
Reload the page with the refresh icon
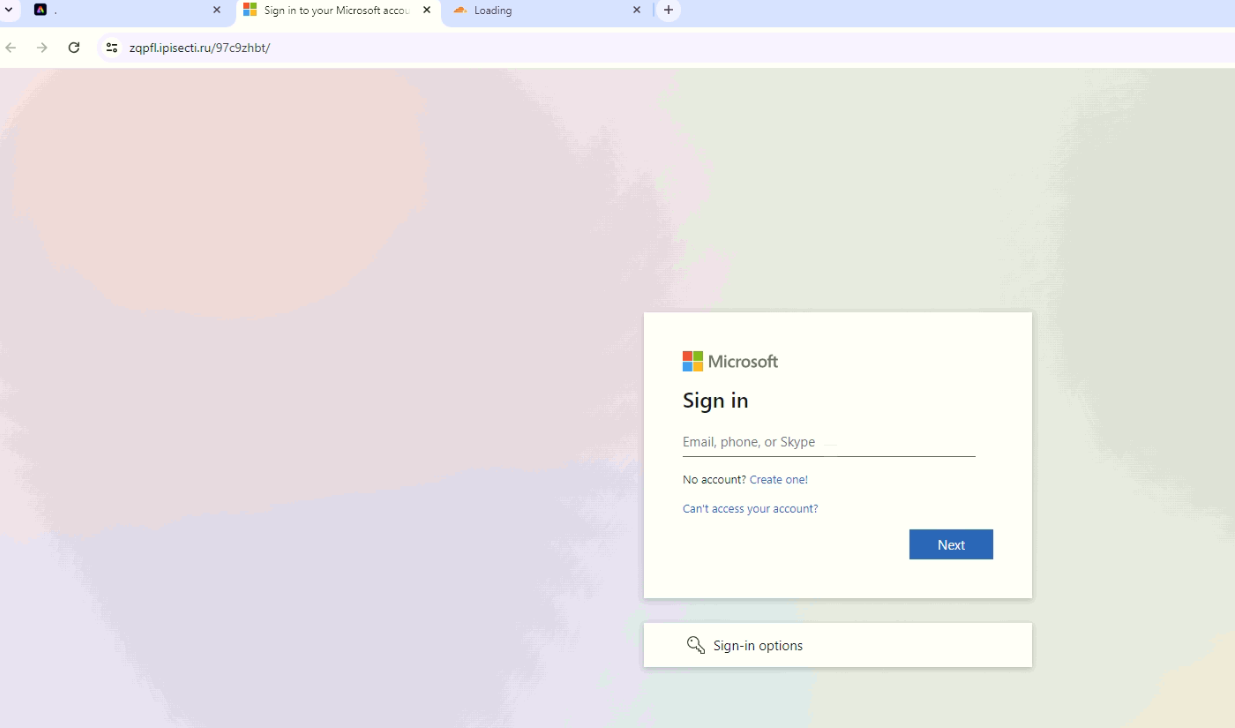pos(74,47)
